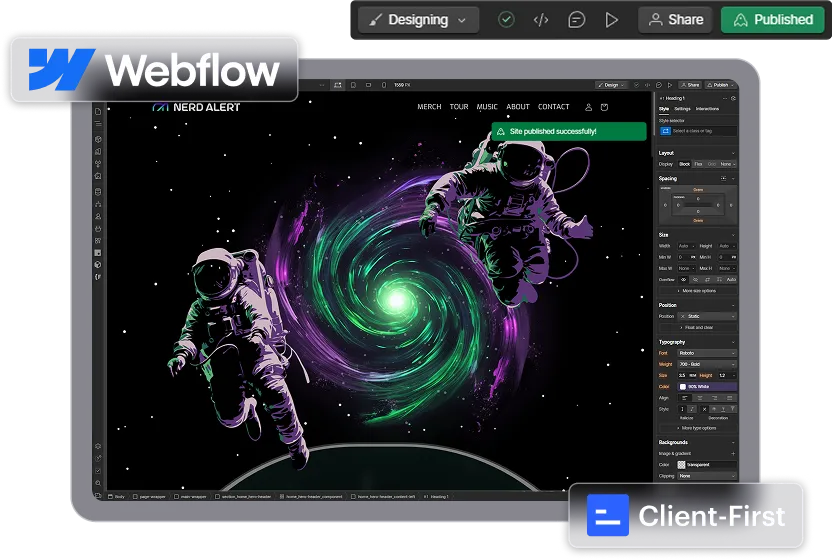Viewport: 833px width, 560px height.
Task: Open the Width Auto dropdown
Action: pos(686,246)
